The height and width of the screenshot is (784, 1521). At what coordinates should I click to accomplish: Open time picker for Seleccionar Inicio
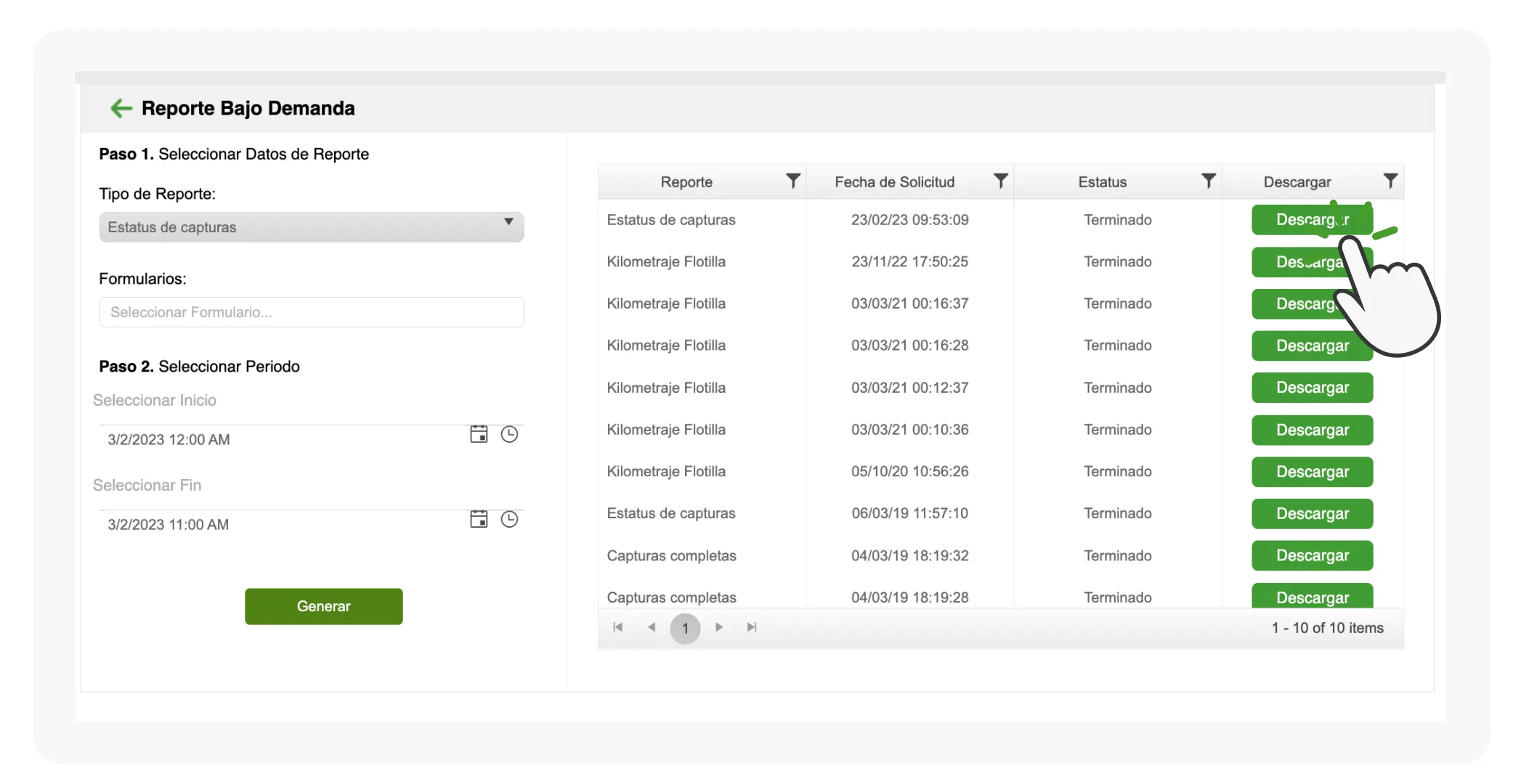509,434
